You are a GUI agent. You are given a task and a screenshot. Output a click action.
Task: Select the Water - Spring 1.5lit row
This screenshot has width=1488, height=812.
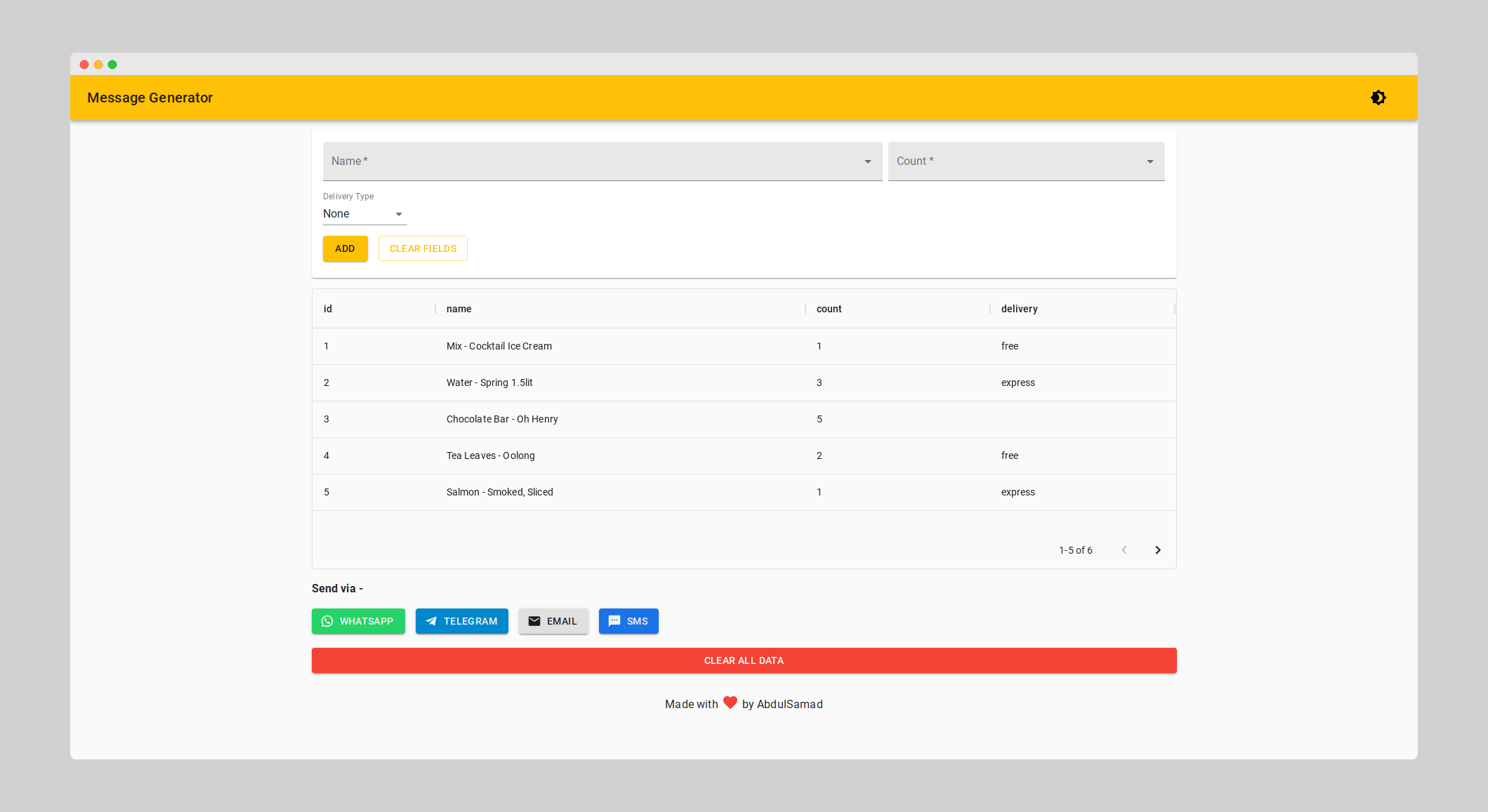(744, 382)
